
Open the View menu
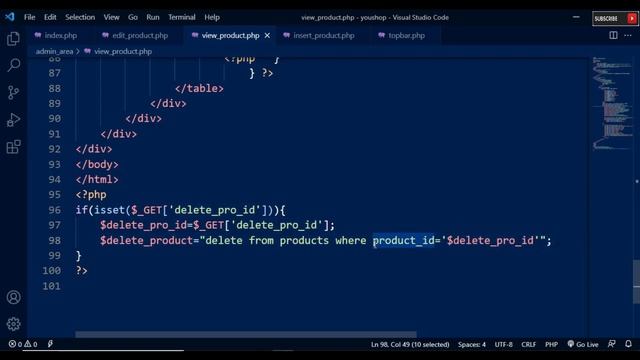click(111, 17)
